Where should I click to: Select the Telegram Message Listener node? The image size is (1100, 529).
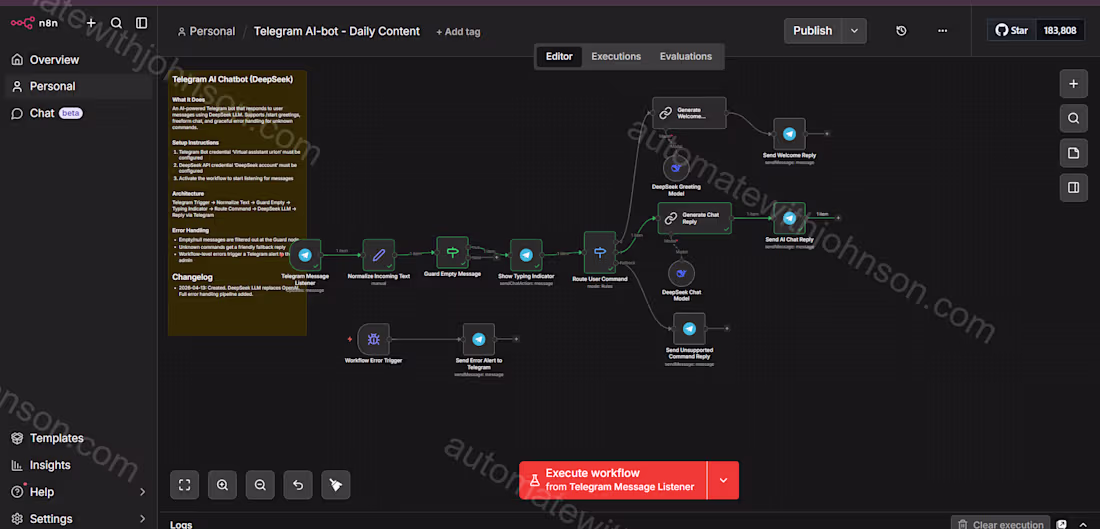pyautogui.click(x=305, y=255)
